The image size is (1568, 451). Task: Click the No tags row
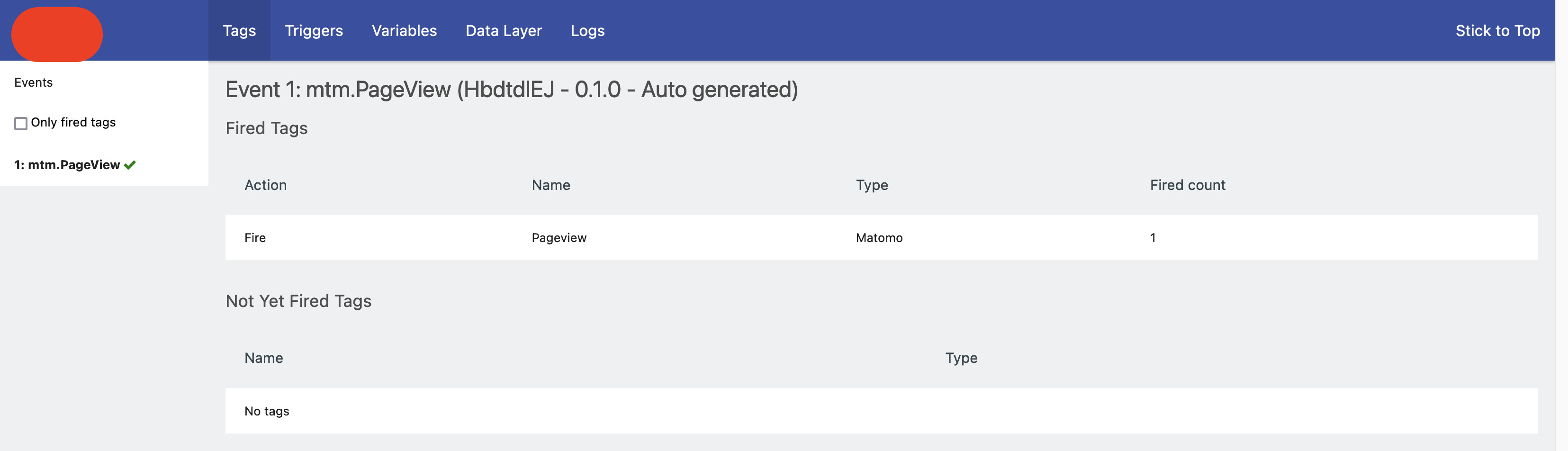pyautogui.click(x=882, y=411)
